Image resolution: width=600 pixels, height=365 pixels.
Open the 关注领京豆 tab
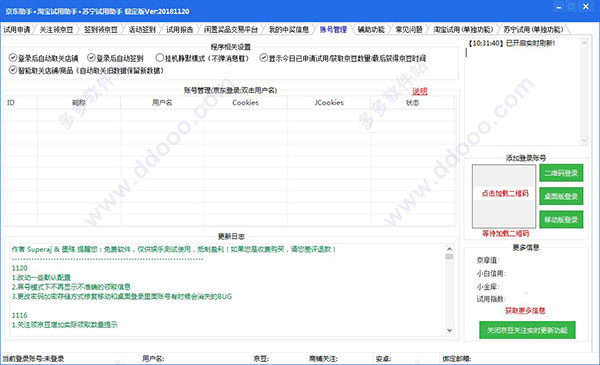coord(56,29)
